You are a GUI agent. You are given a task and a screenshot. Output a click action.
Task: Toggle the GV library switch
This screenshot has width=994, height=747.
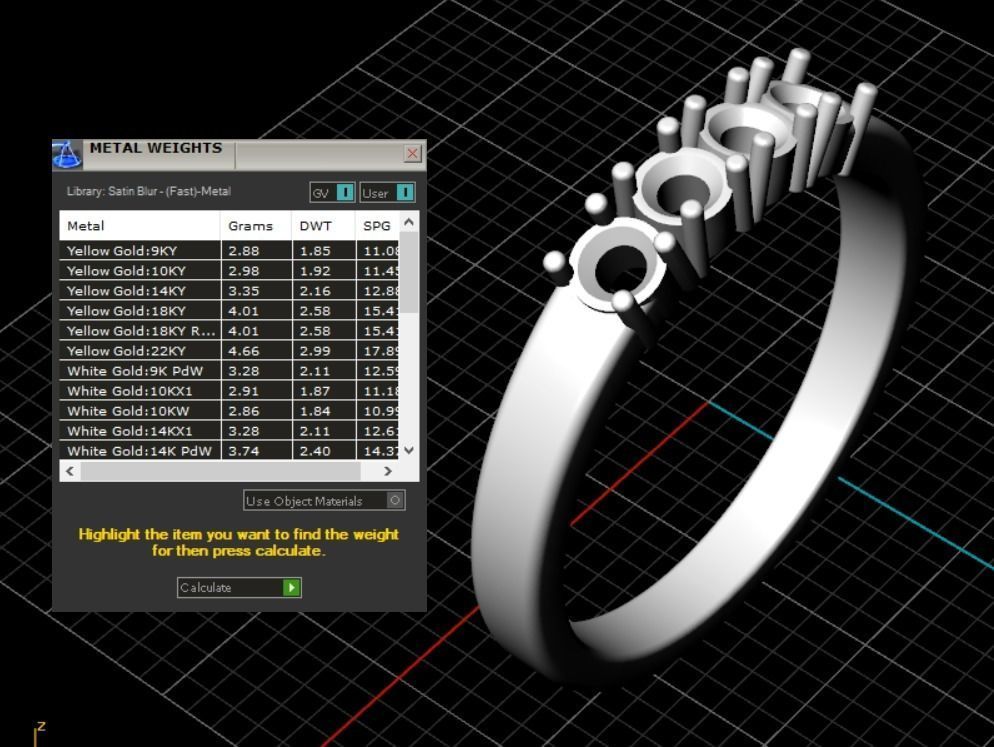coord(332,192)
